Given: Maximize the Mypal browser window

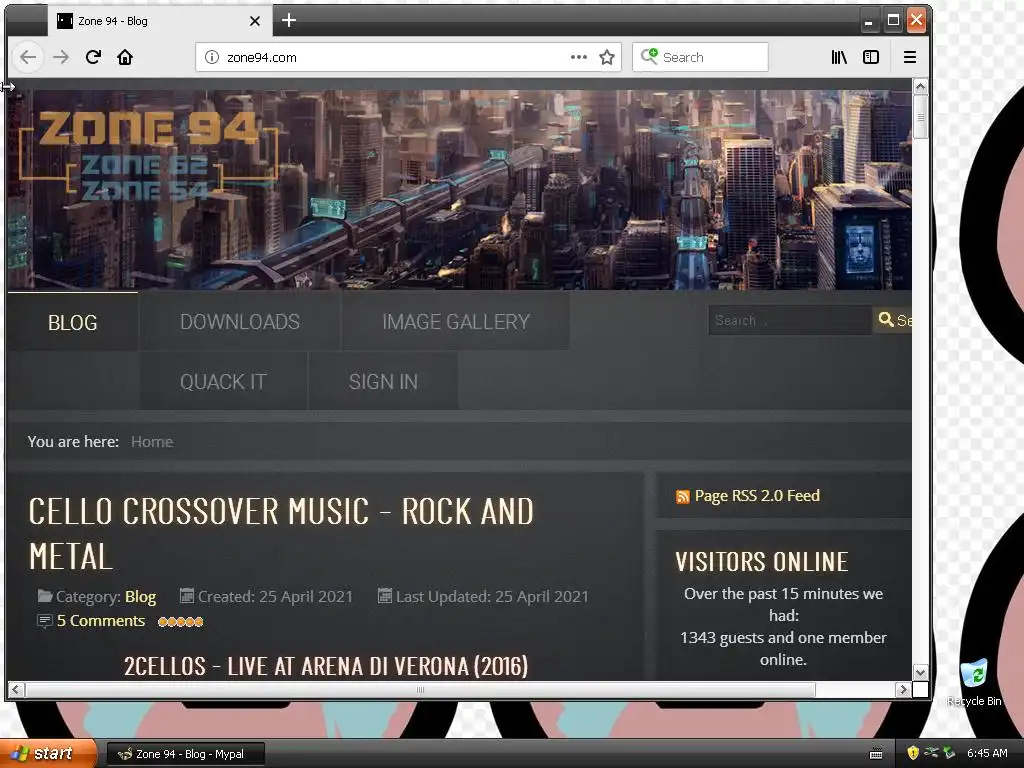Looking at the screenshot, I should (893, 20).
